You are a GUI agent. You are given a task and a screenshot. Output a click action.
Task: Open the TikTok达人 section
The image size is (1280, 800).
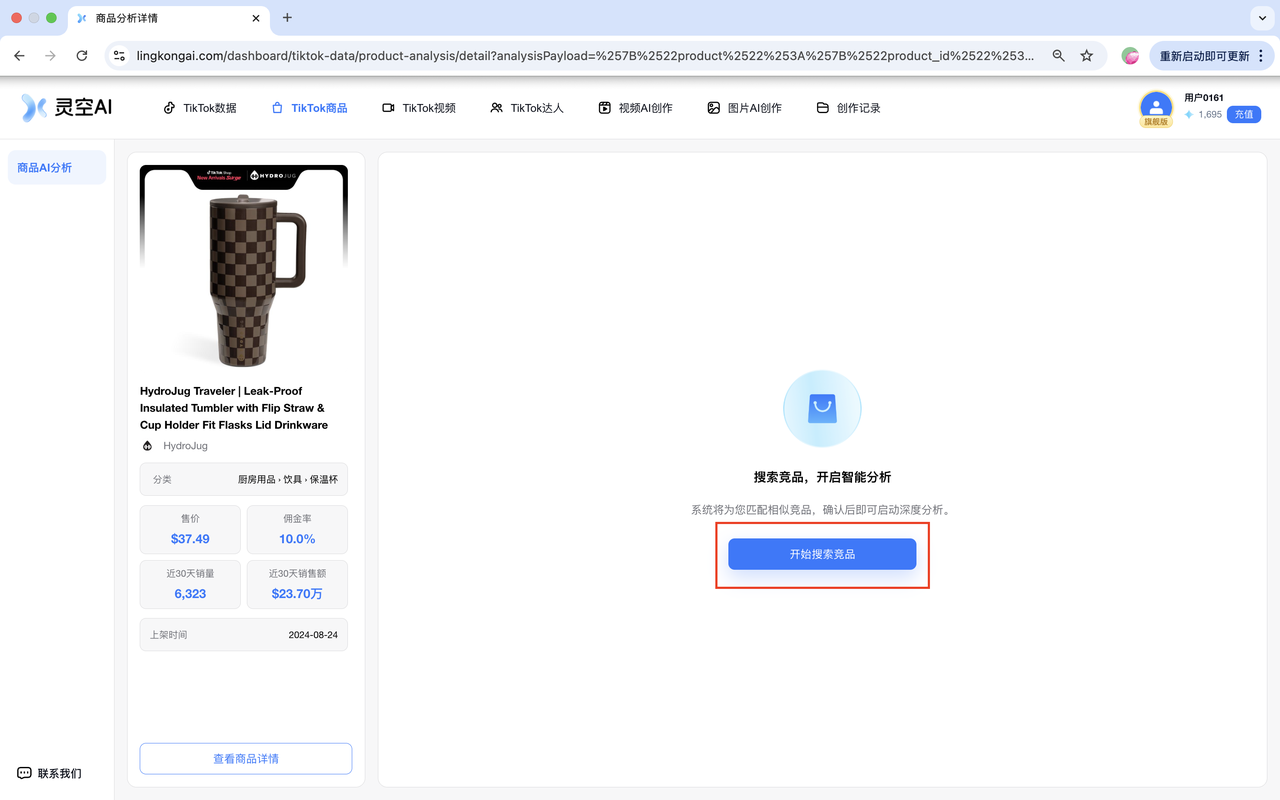click(x=527, y=108)
